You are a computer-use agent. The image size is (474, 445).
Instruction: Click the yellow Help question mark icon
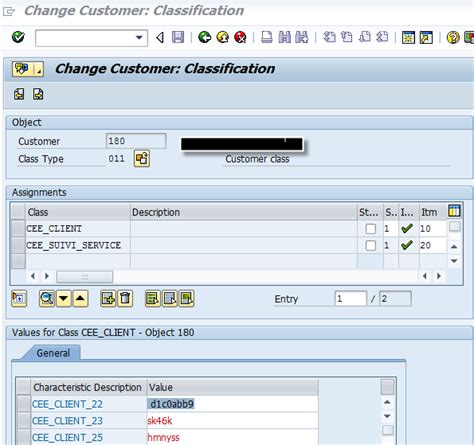(x=453, y=37)
